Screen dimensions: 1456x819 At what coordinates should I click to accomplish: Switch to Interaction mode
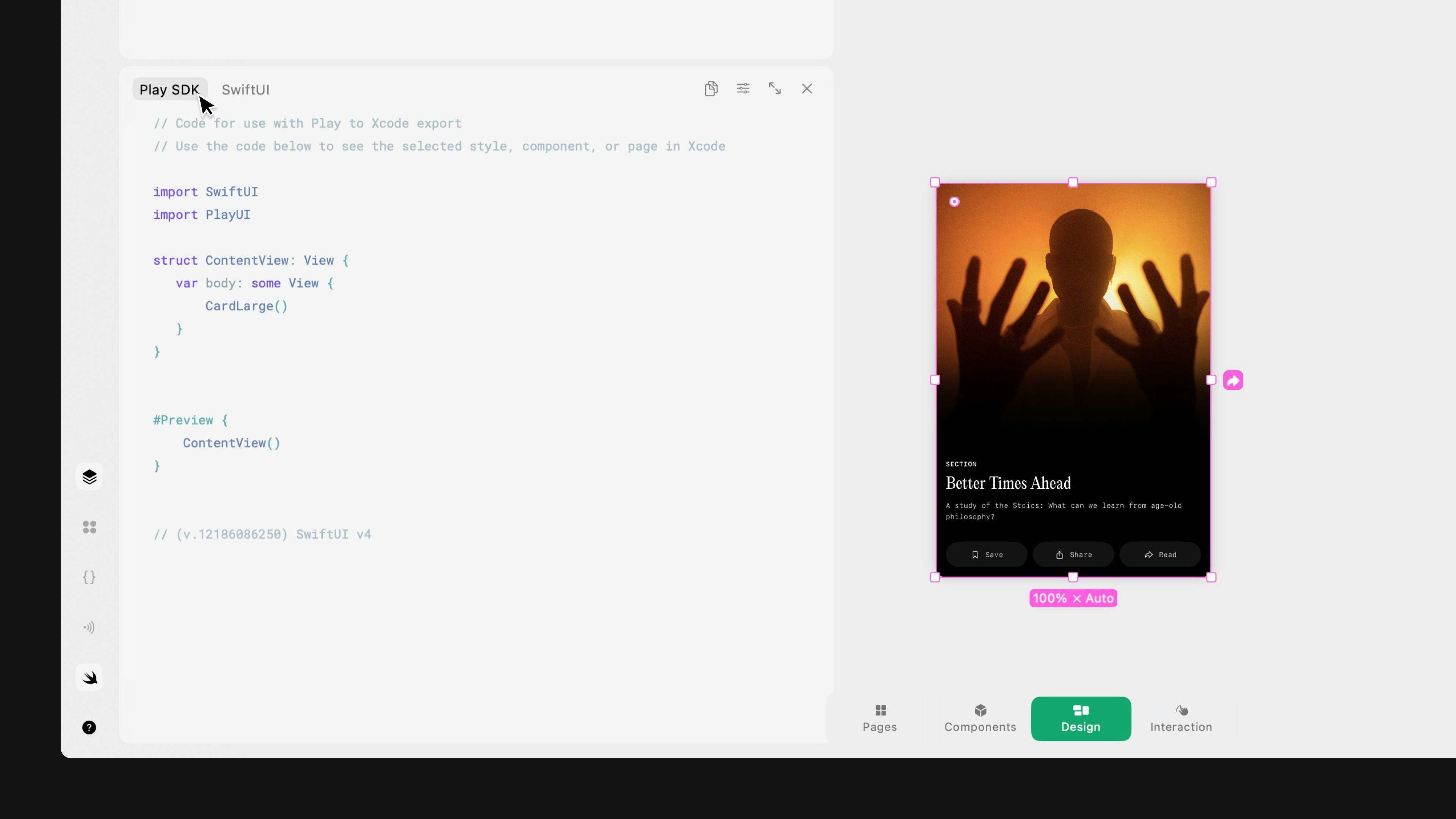(1181, 719)
